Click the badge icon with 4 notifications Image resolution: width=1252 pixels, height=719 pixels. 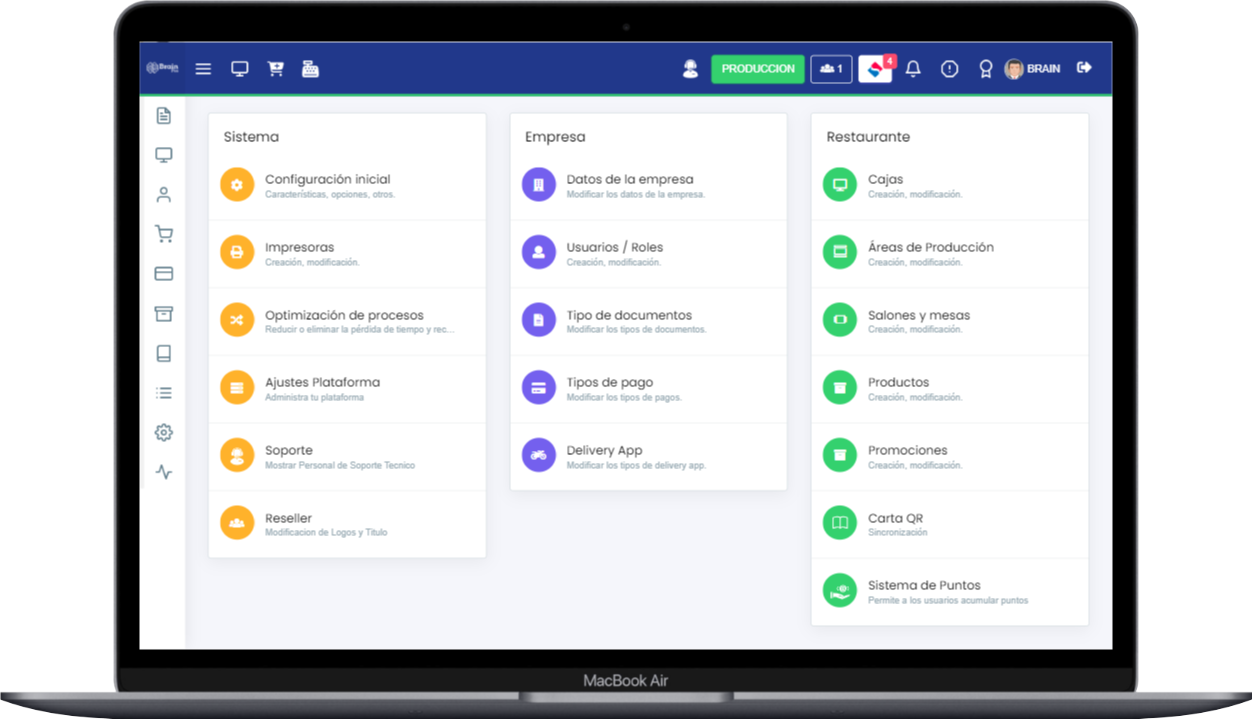click(x=875, y=69)
